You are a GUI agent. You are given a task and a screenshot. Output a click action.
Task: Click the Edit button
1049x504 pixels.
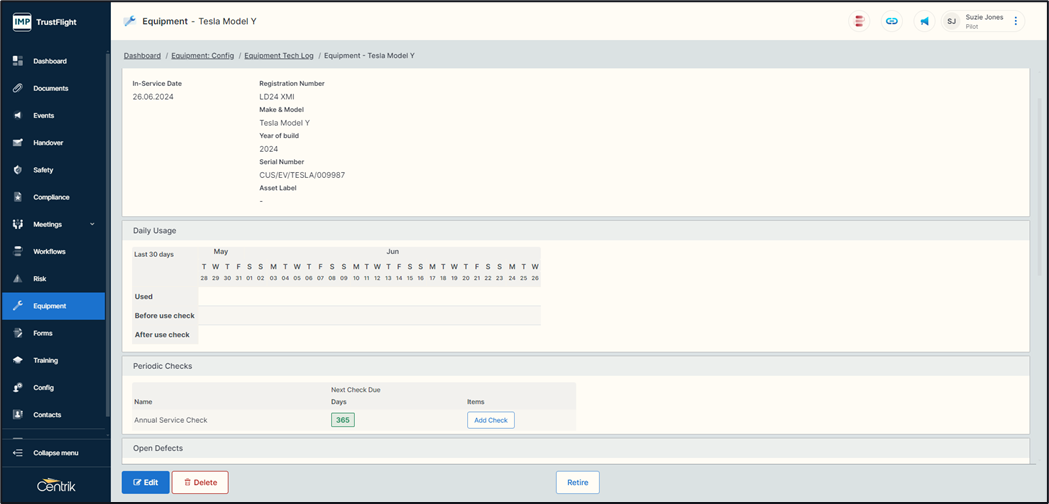[x=145, y=483]
